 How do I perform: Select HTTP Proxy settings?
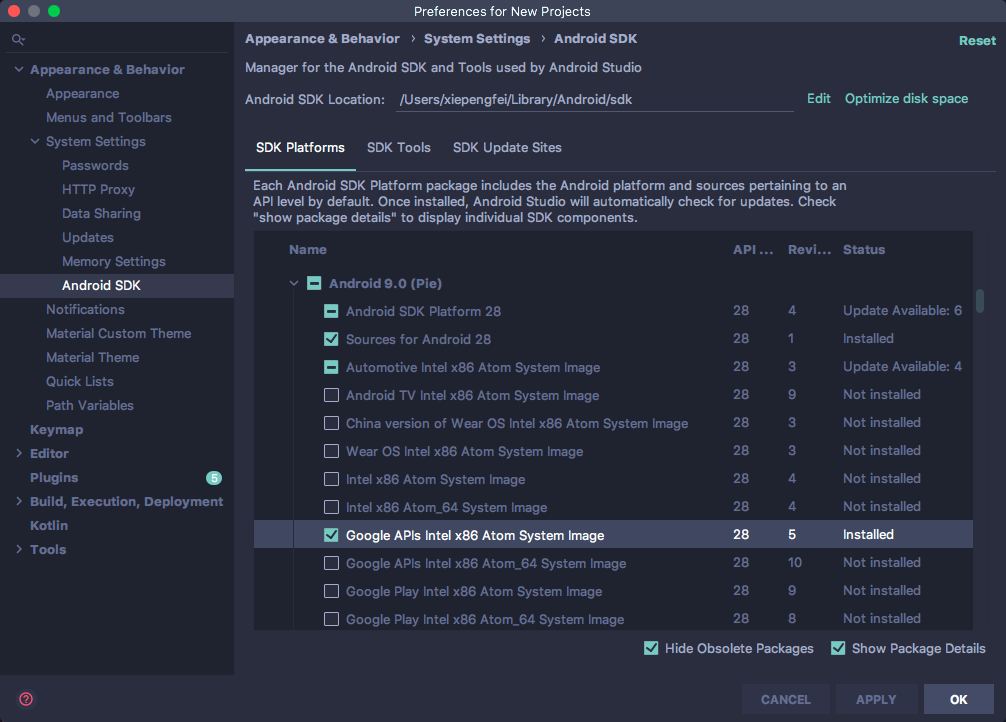(x=98, y=189)
